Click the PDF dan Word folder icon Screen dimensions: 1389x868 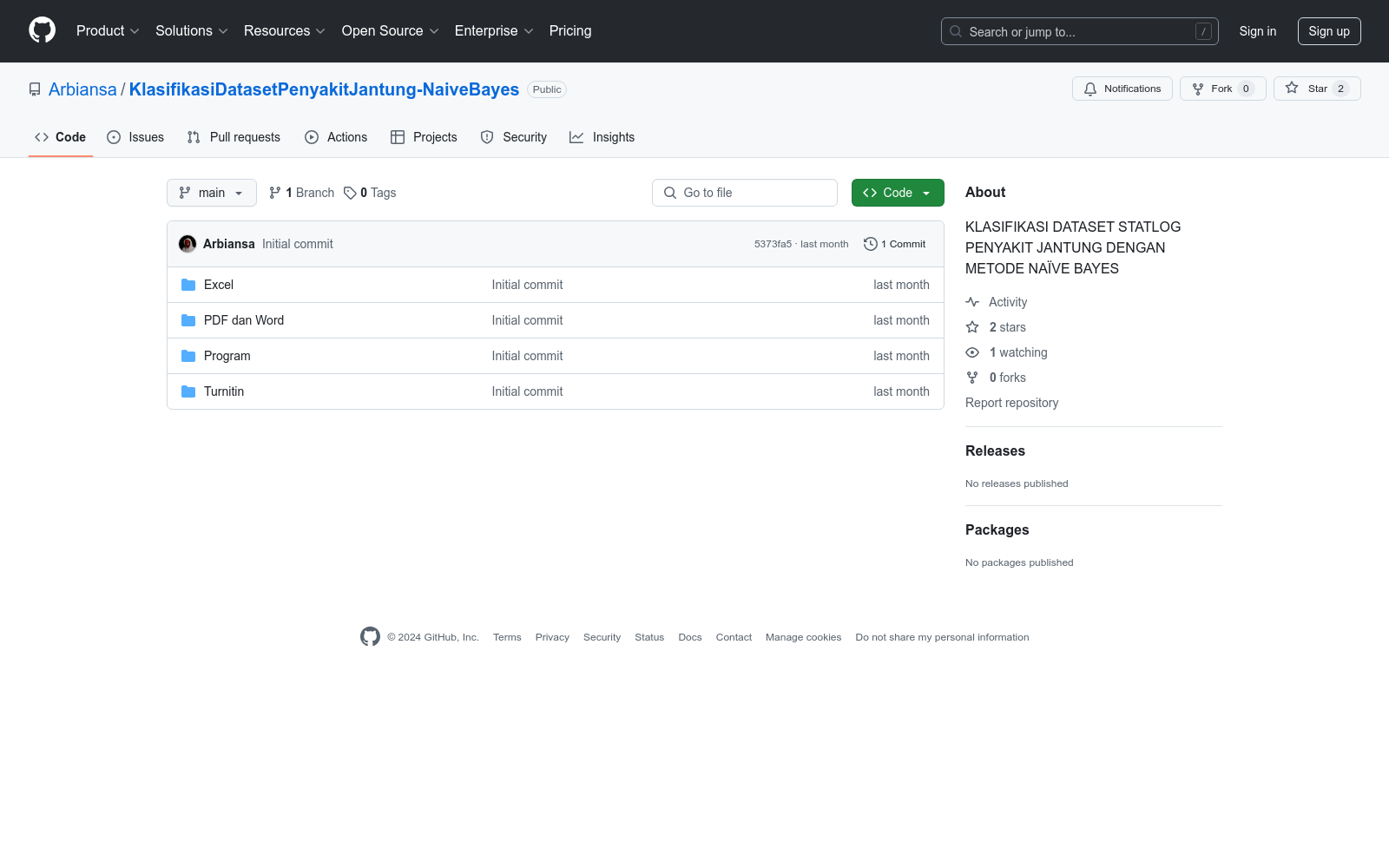[188, 320]
